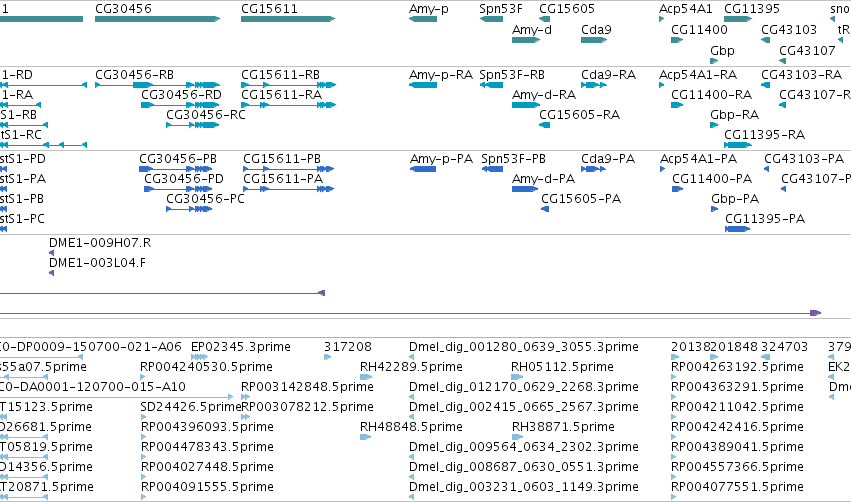
Task: Select protein Cda9-PA
Action: pyautogui.click(x=608, y=158)
